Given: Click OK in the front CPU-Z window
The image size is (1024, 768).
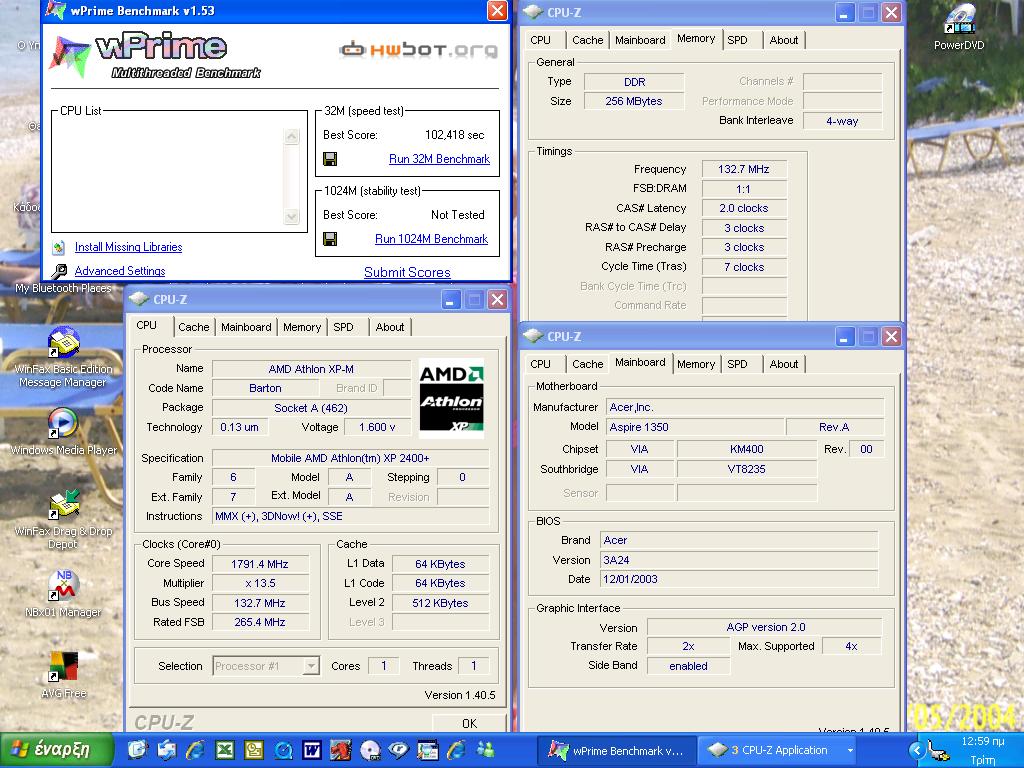Looking at the screenshot, I should pos(470,723).
